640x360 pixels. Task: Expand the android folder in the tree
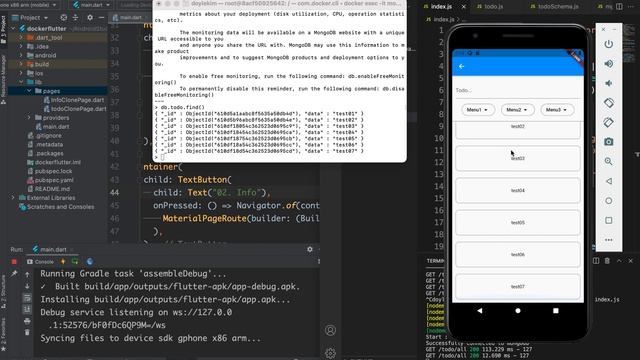pos(21,55)
